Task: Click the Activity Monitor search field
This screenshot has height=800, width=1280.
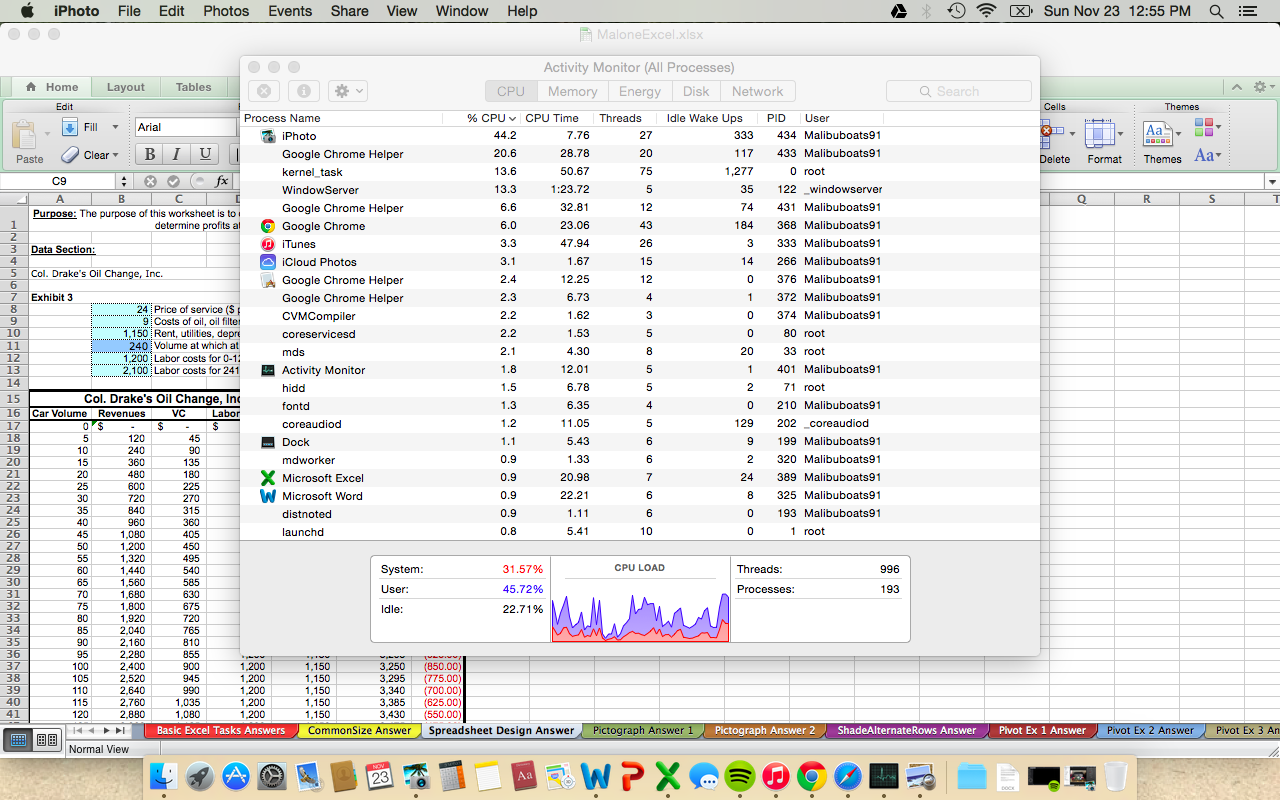Action: [x=958, y=91]
